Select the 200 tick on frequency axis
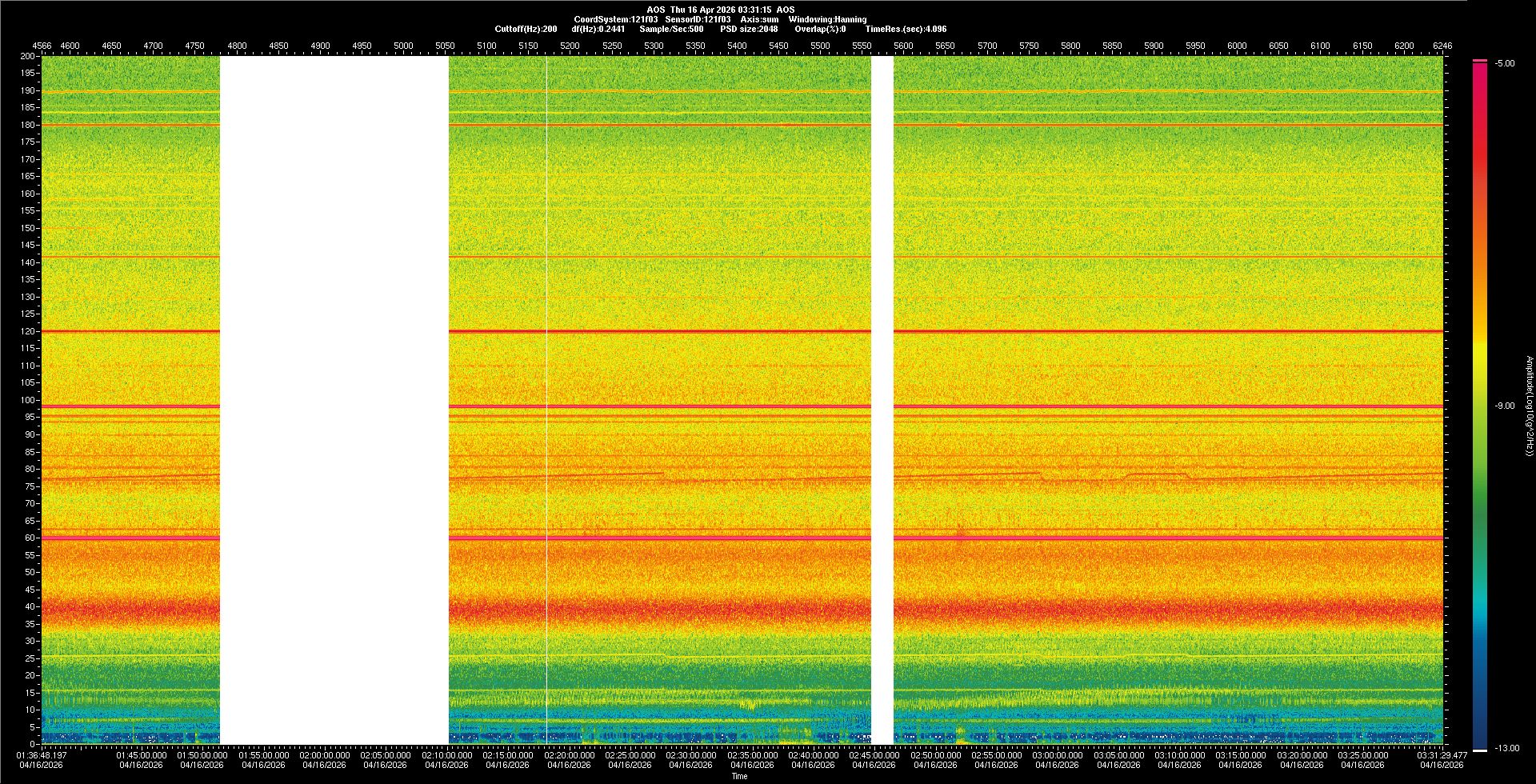Image resolution: width=1536 pixels, height=784 pixels. click(x=27, y=57)
